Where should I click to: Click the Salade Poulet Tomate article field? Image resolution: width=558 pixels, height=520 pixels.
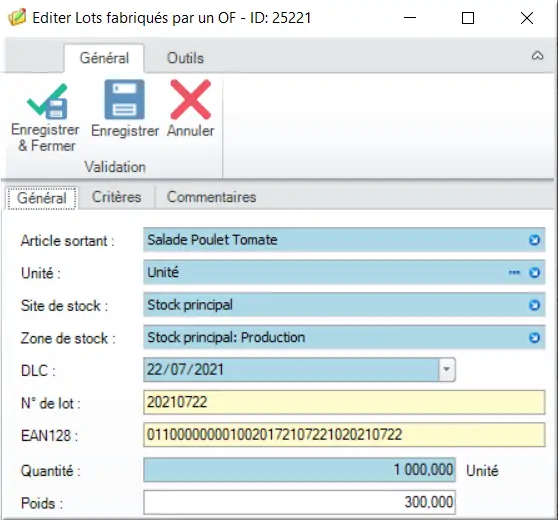(x=344, y=240)
